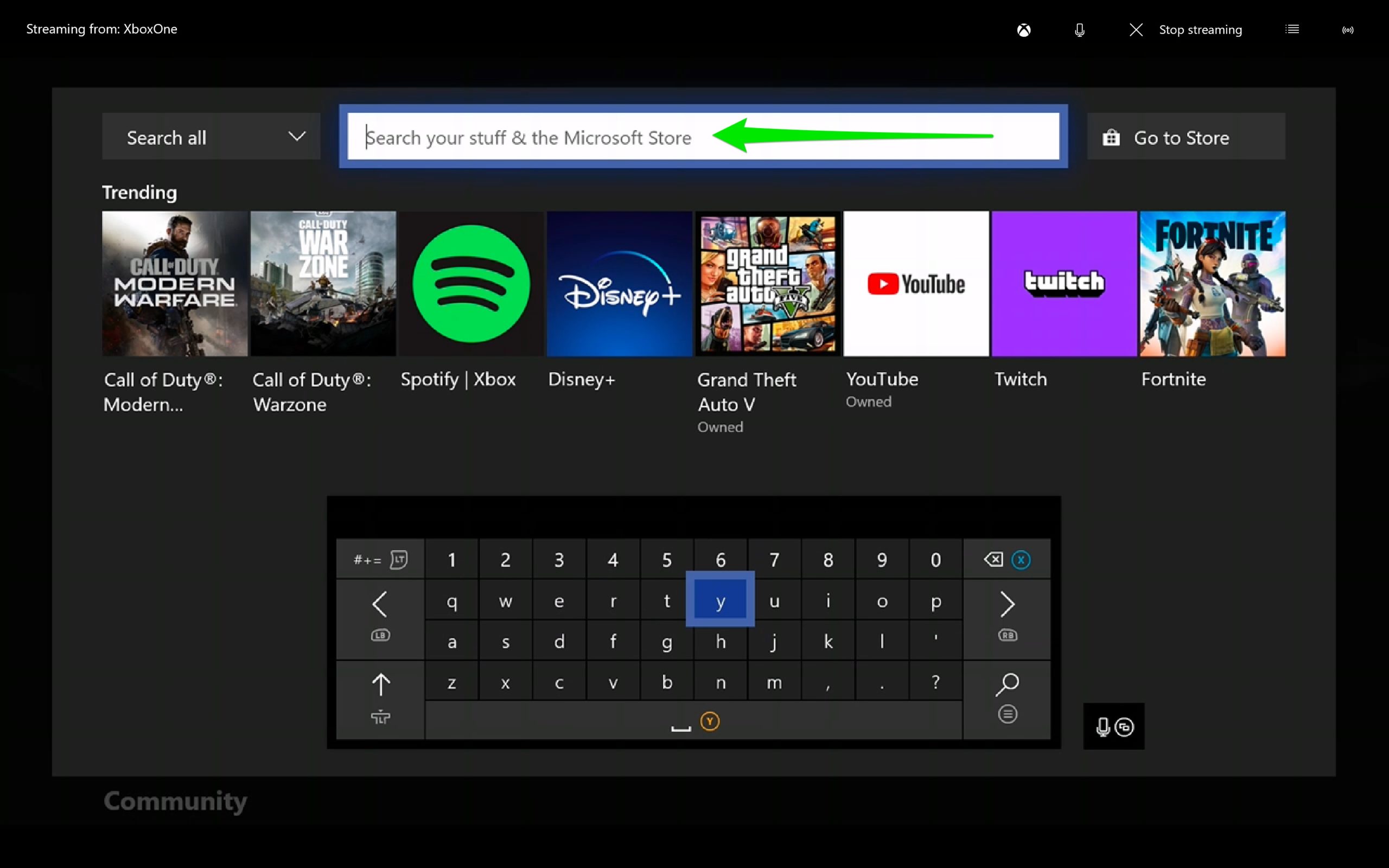Select Call of Duty: Warzone thumbnail

(323, 284)
